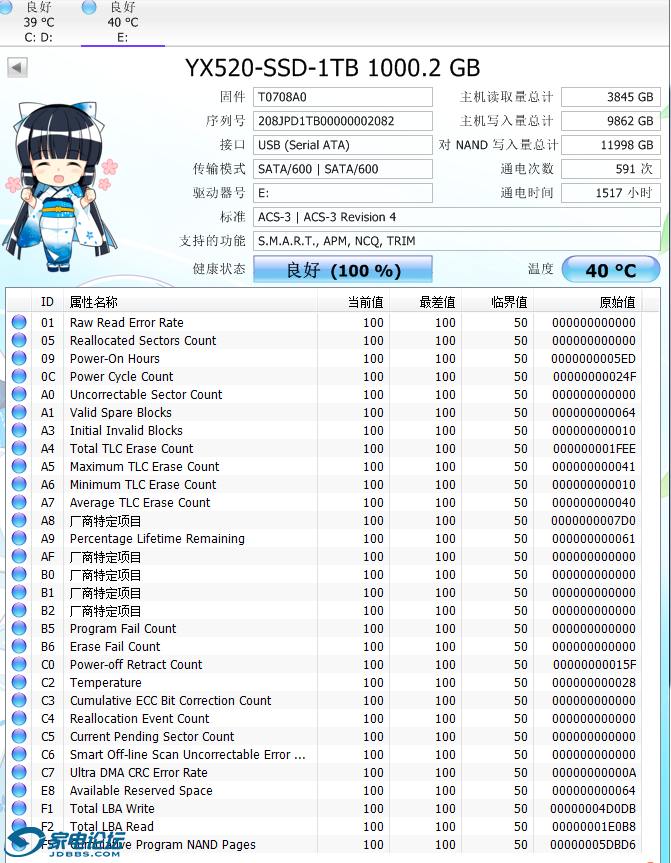Click status orb for Initial Invalid Blocks
Viewport: 671px width, 863px height.
(x=19, y=430)
